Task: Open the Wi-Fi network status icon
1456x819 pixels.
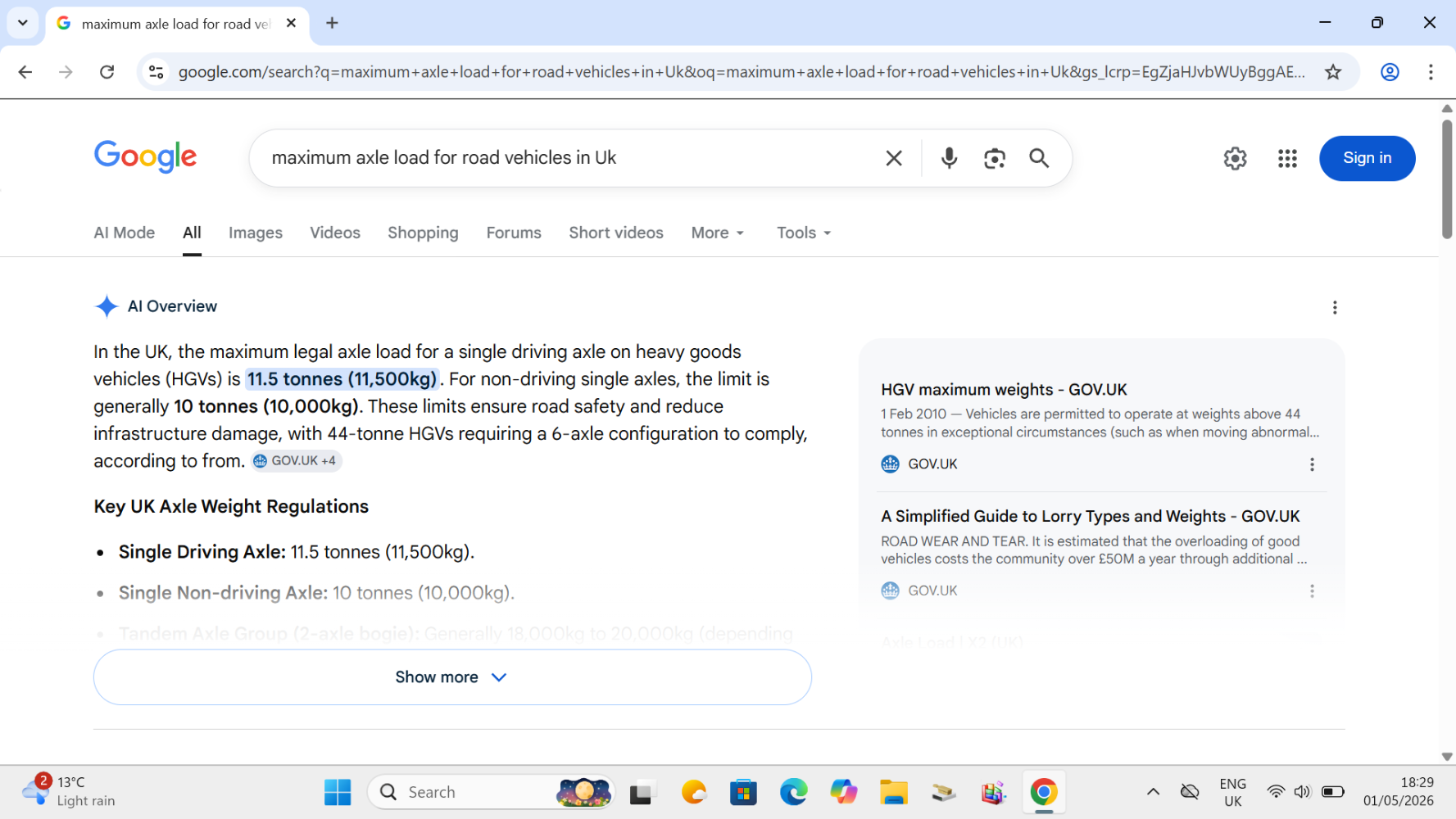Action: 1275,792
